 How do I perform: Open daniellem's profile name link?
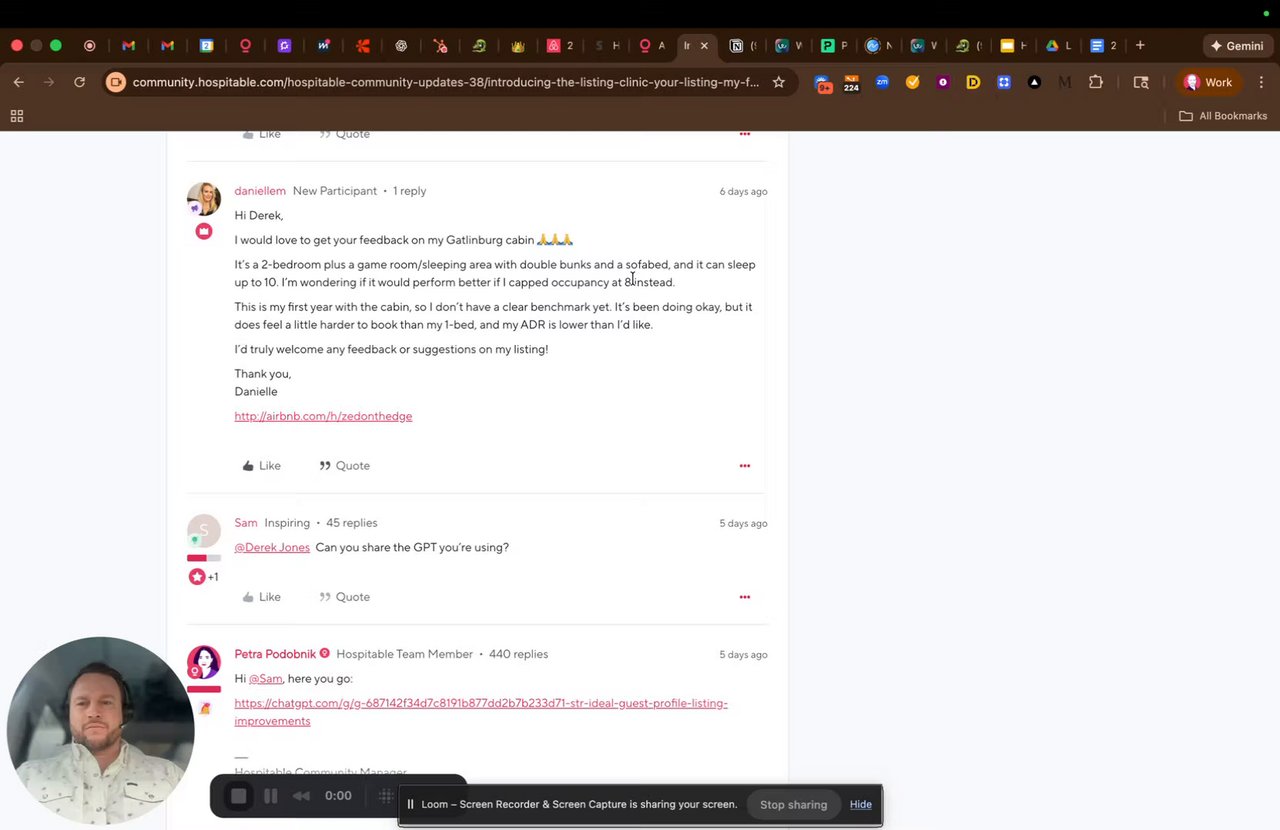coord(260,191)
